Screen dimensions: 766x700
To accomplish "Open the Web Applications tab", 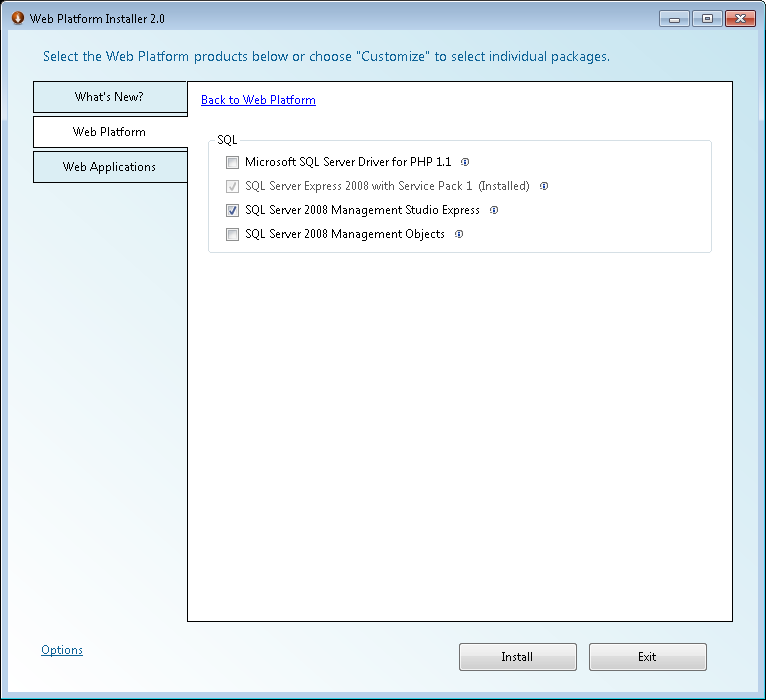I will pyautogui.click(x=110, y=167).
